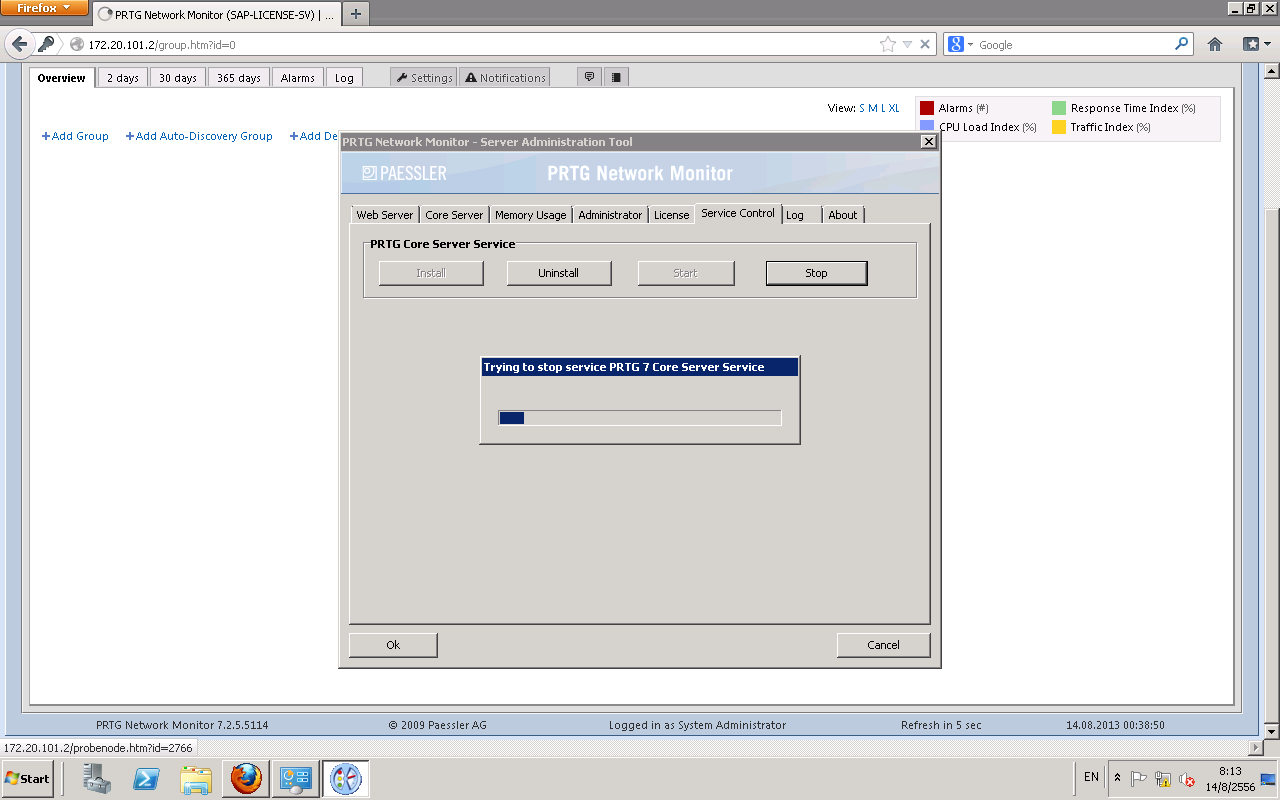The height and width of the screenshot is (800, 1280).
Task: Switch to the Core Server tab
Action: [454, 215]
